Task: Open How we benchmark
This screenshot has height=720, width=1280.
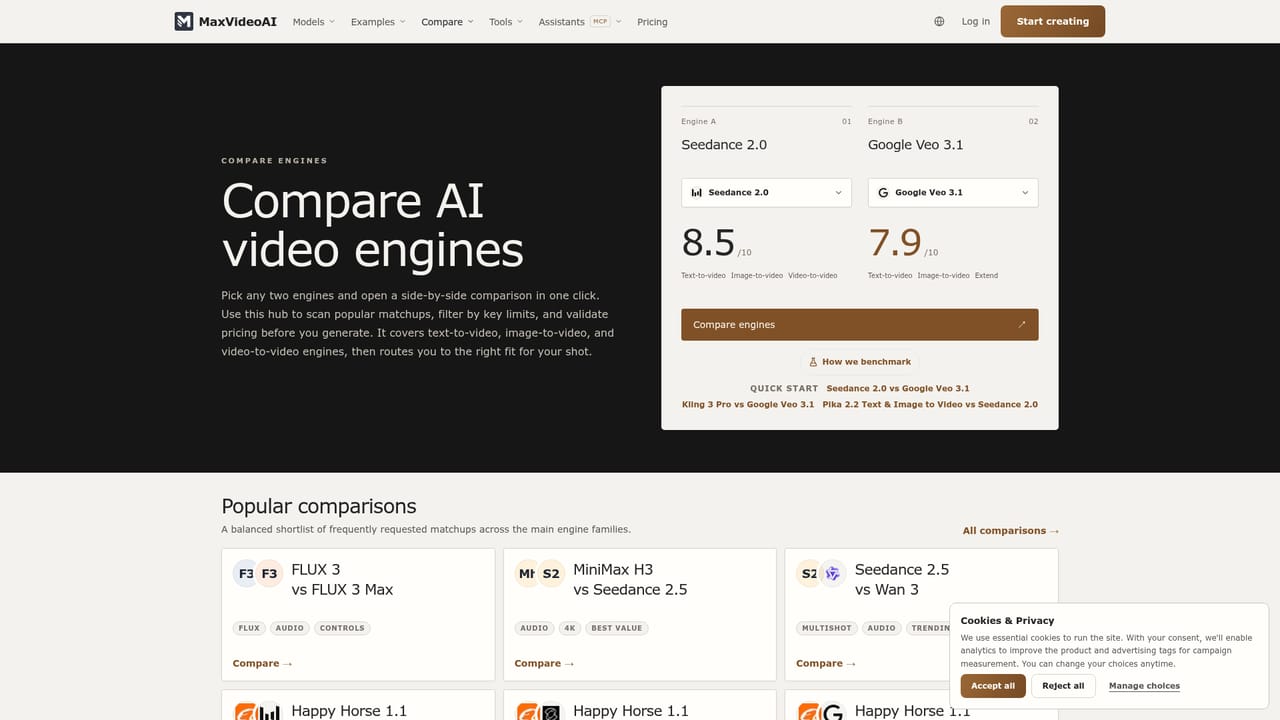Action: (860, 362)
